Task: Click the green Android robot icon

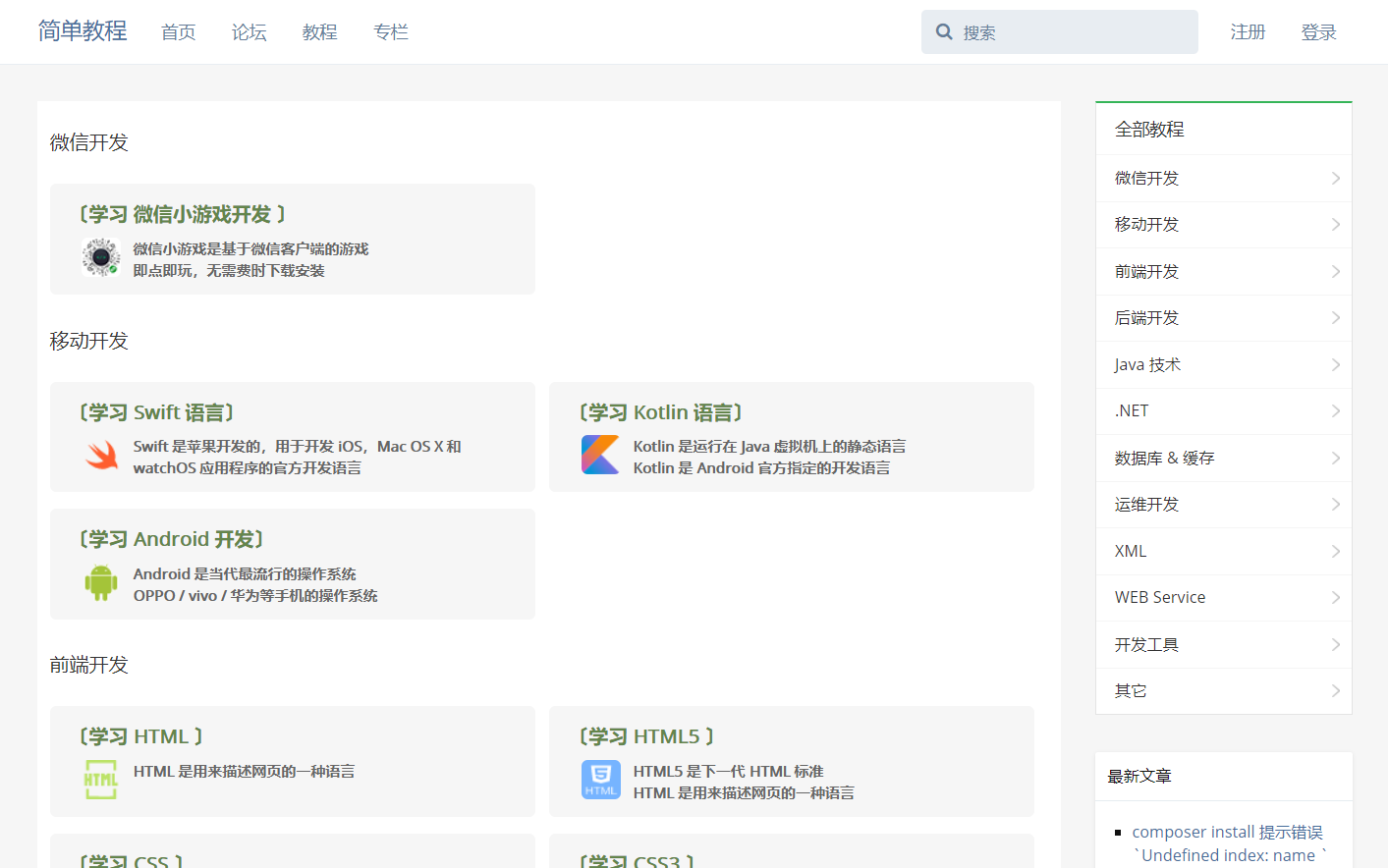Action: pos(101,582)
